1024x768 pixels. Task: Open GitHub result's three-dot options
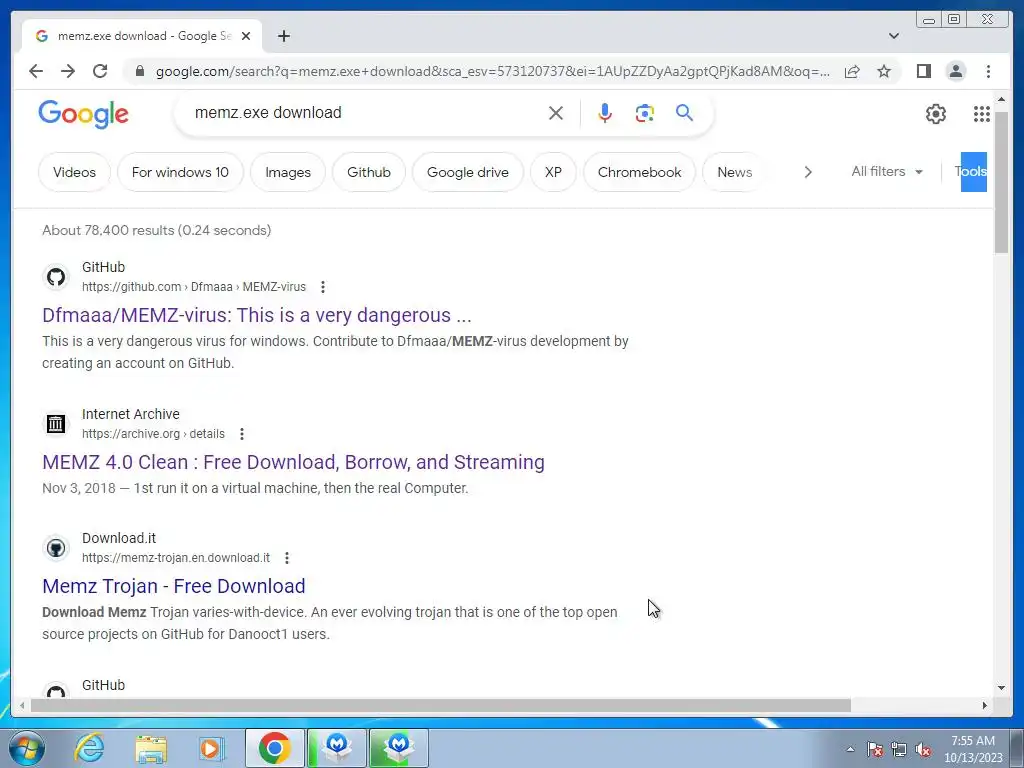pyautogui.click(x=323, y=287)
